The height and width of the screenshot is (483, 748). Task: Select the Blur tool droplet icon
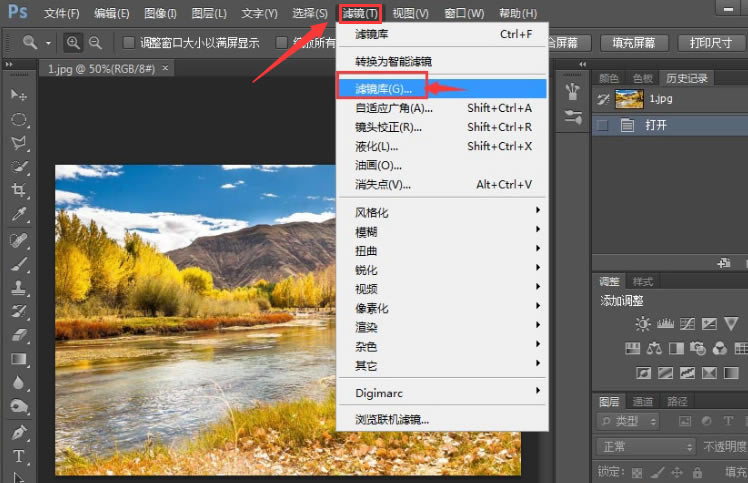(x=18, y=383)
